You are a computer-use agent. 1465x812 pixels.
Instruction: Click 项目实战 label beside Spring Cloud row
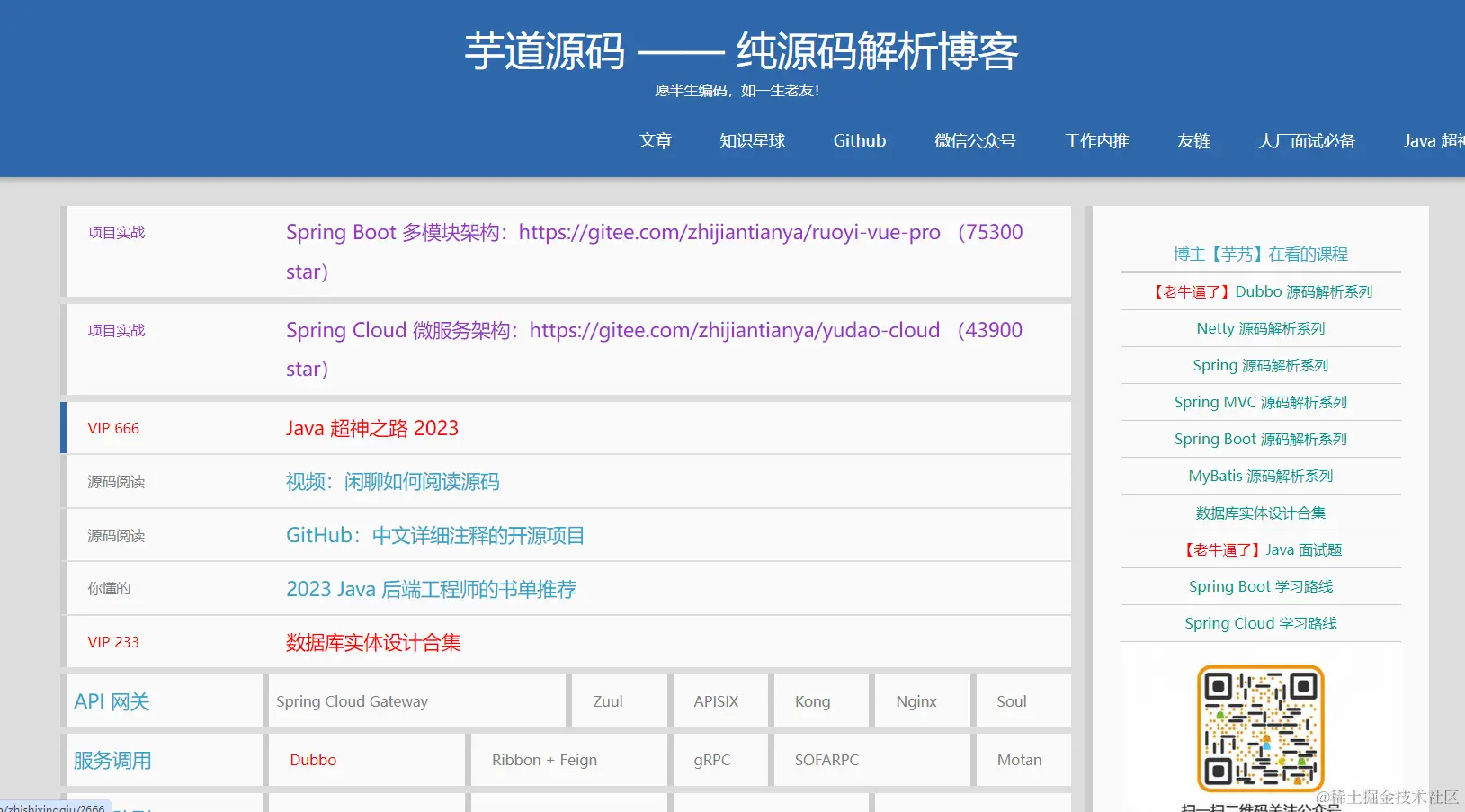116,330
